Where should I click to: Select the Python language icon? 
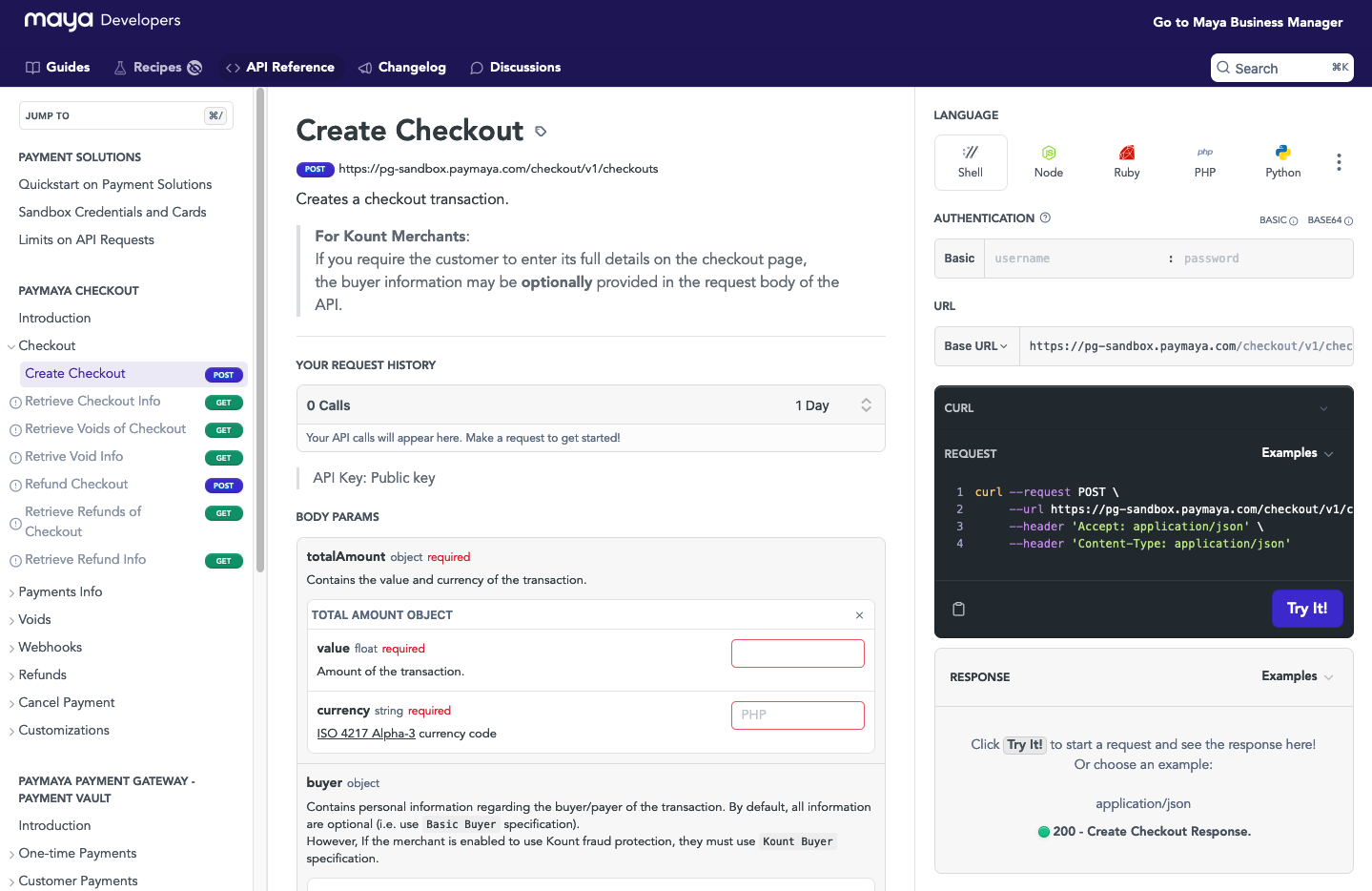[x=1283, y=162]
